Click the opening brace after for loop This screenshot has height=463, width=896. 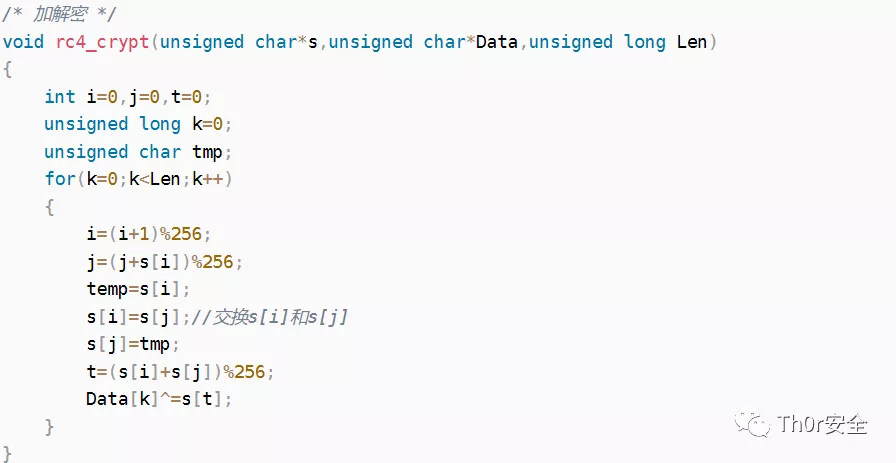click(50, 207)
